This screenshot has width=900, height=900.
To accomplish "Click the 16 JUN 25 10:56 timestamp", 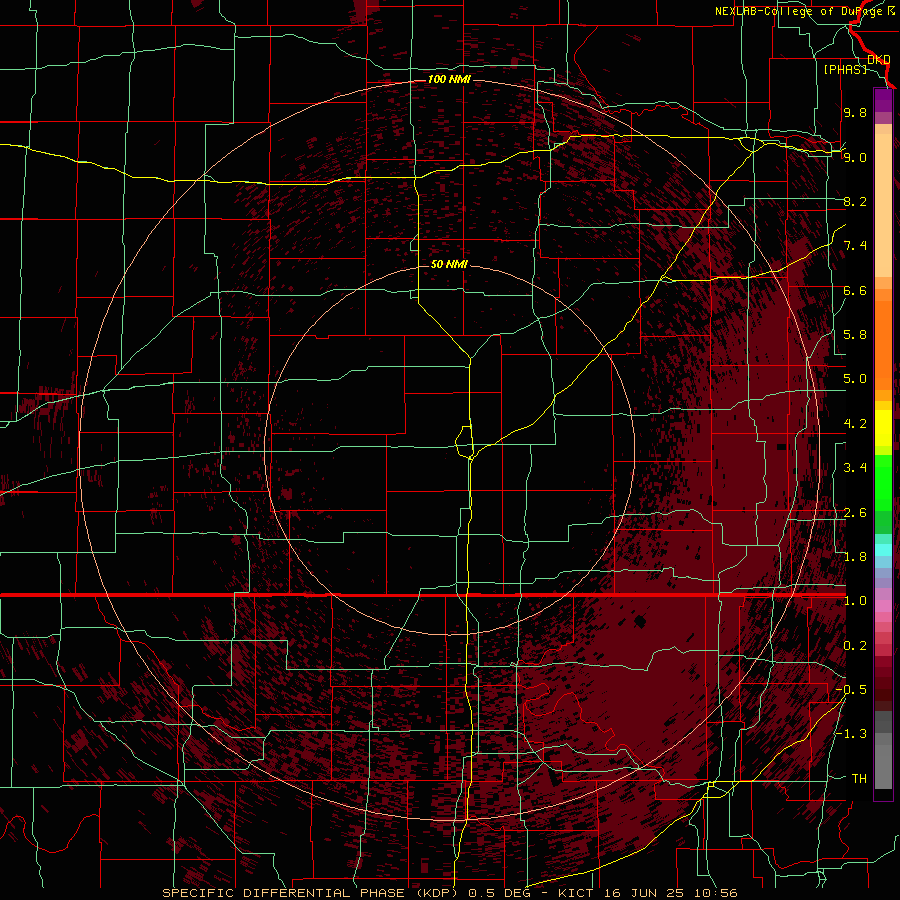I will [672, 893].
